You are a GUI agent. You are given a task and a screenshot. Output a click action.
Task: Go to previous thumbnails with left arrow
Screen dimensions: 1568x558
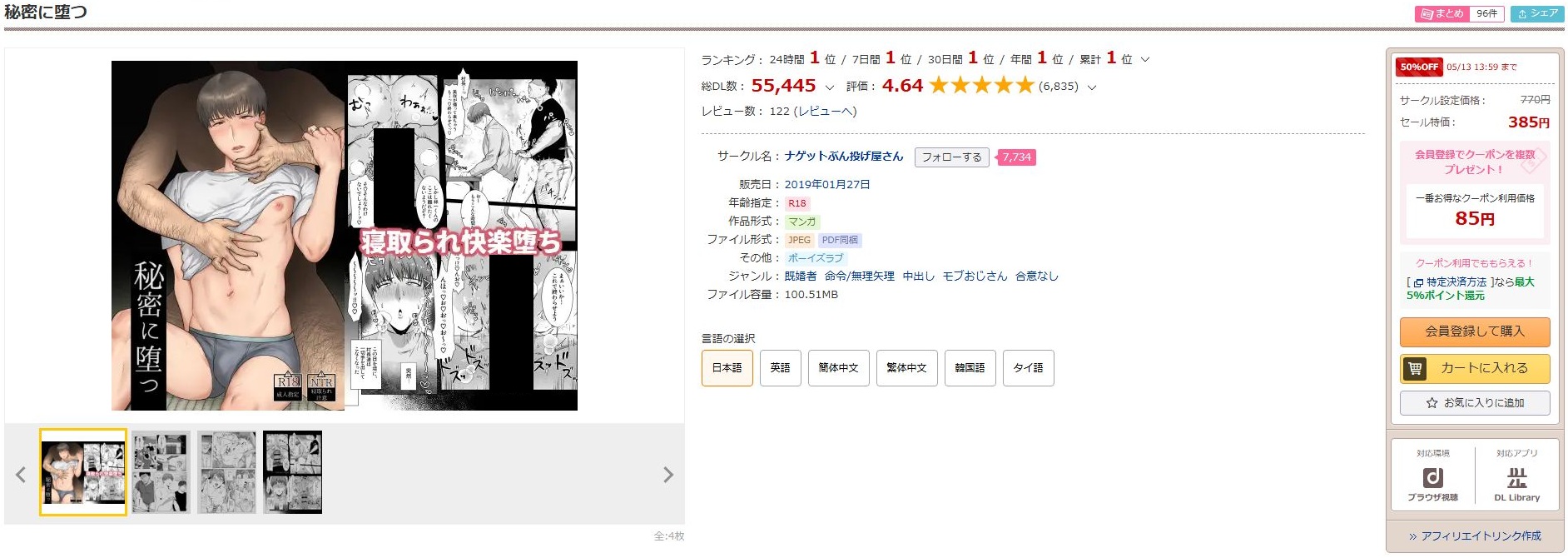(x=21, y=475)
